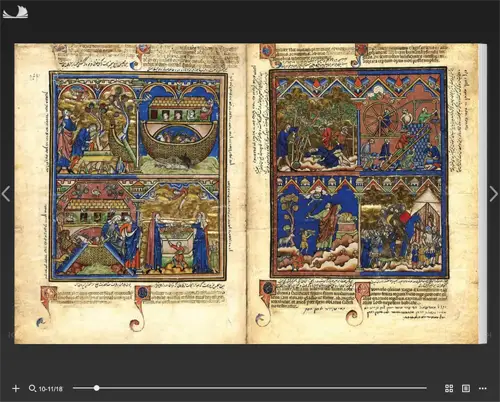The width and height of the screenshot is (500, 402).
Task: Click the magnifier search icon
Action: [x=32, y=388]
